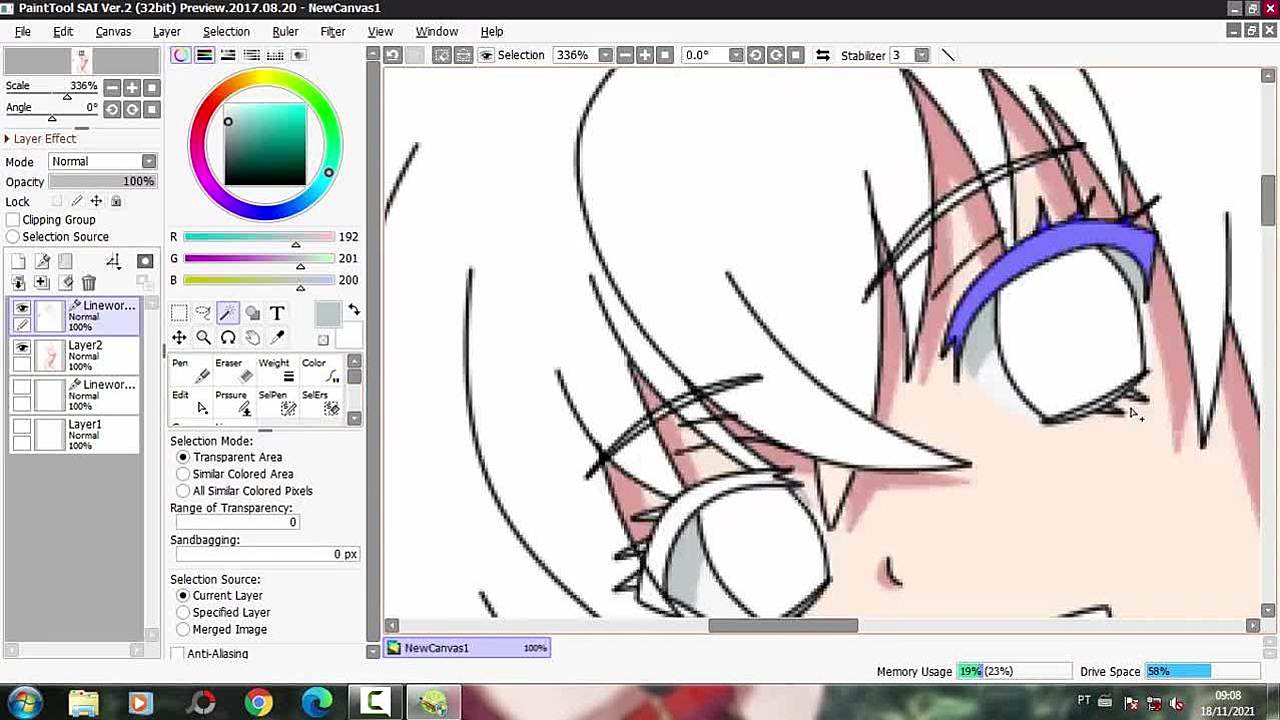Open the Filter menu

[332, 31]
